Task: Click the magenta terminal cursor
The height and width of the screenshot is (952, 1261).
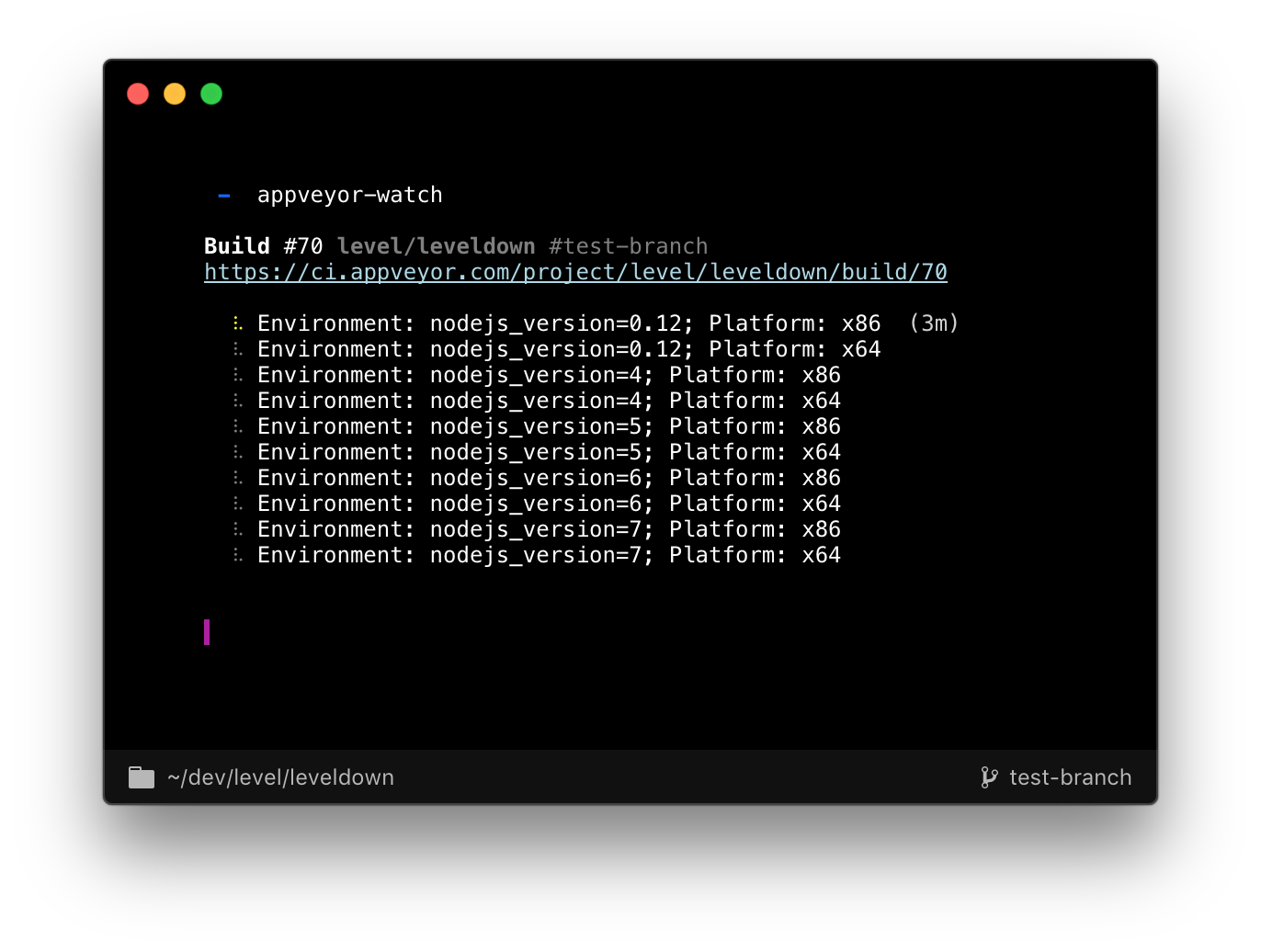Action: pos(207,632)
